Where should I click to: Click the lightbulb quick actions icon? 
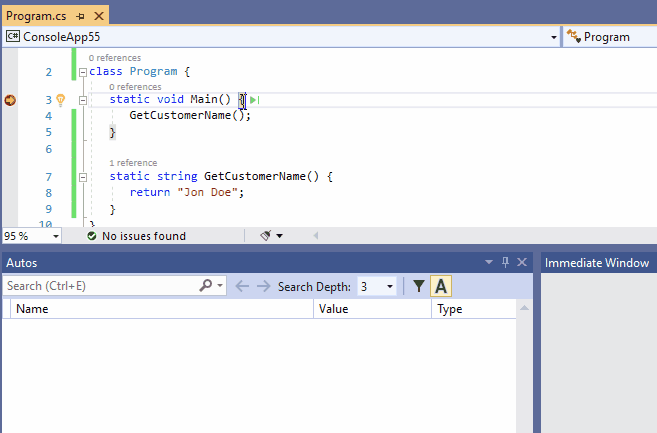coord(60,100)
